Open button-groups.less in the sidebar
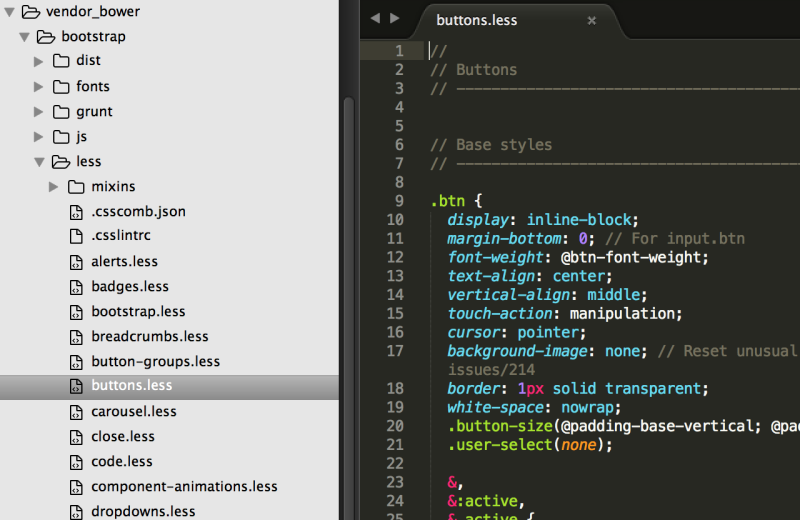Screen dimensions: 800x520 coord(156,362)
